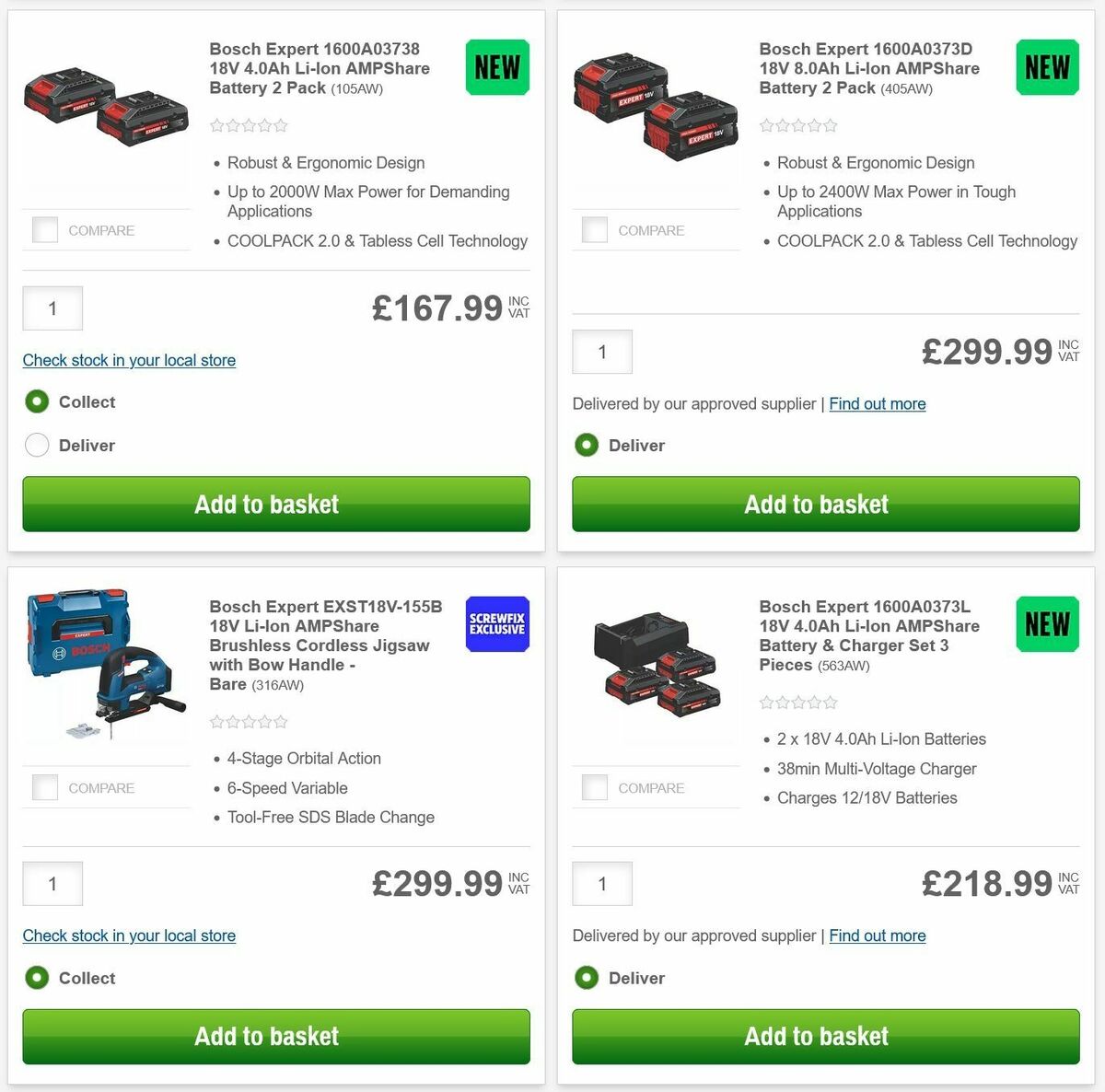Select the Collect option for the jigsaw
The width and height of the screenshot is (1105, 1092).
[x=37, y=978]
